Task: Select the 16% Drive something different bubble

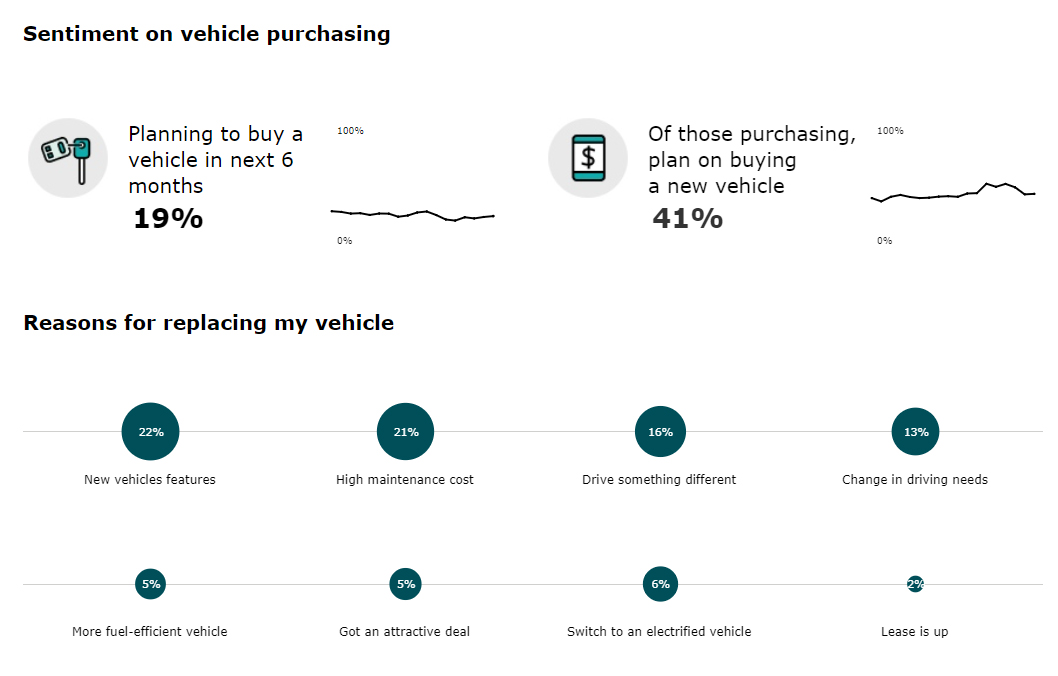Action: coord(660,432)
